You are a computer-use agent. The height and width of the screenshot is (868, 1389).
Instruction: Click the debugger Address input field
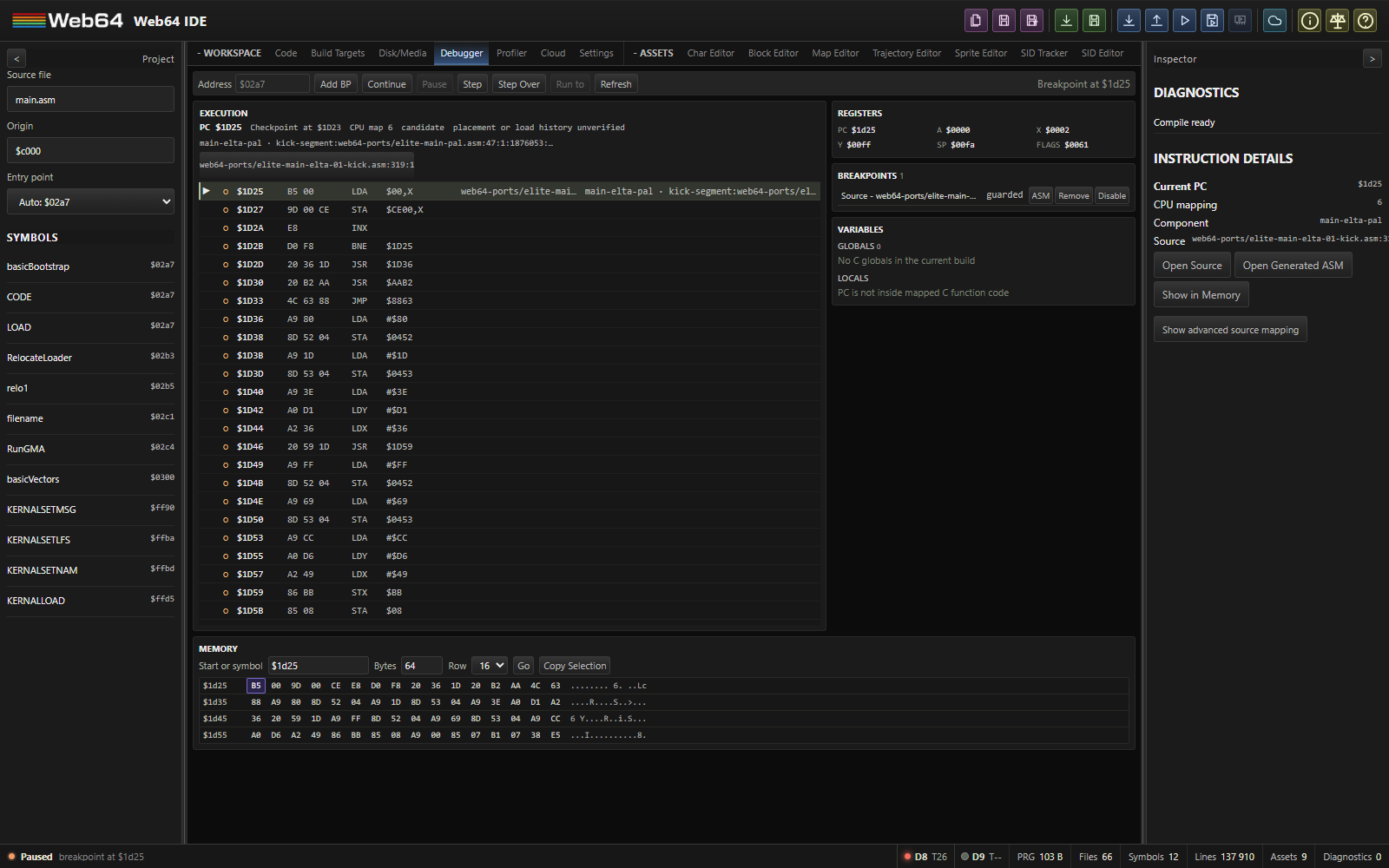tap(273, 84)
